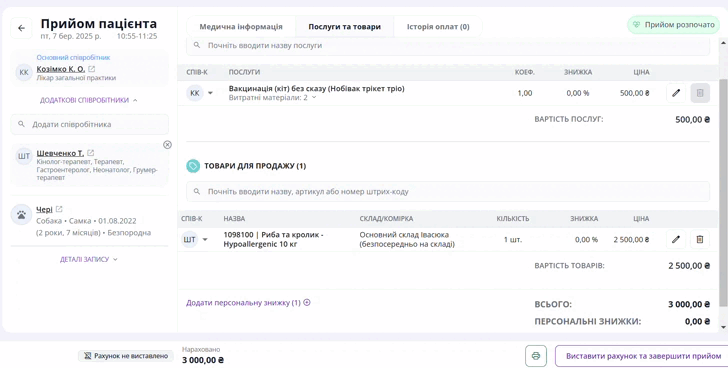Edit the vaccination service with pencil icon
The height and width of the screenshot is (368, 728).
(x=676, y=93)
